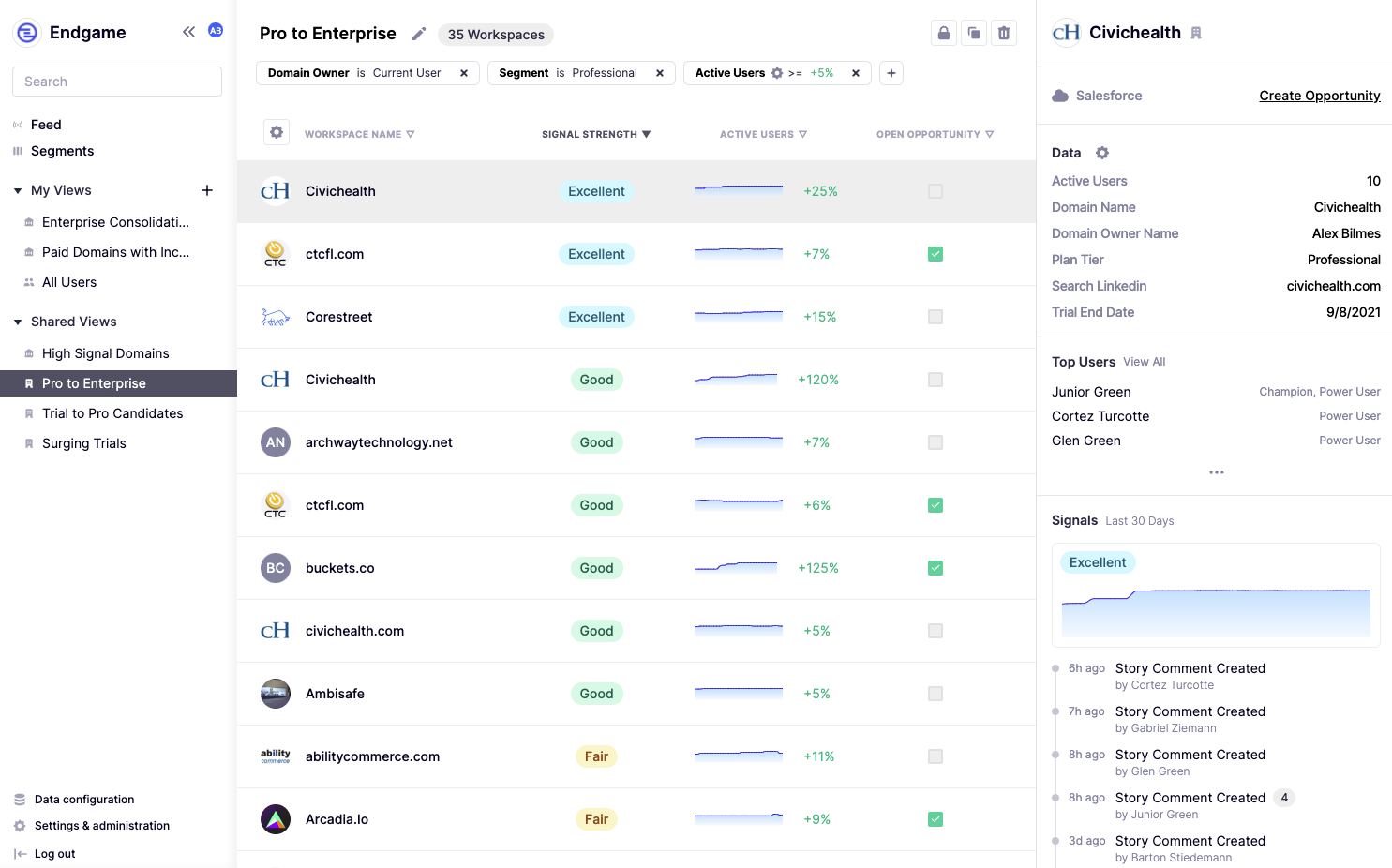Click the Endgame logo icon
The image size is (1392, 868).
[x=27, y=33]
